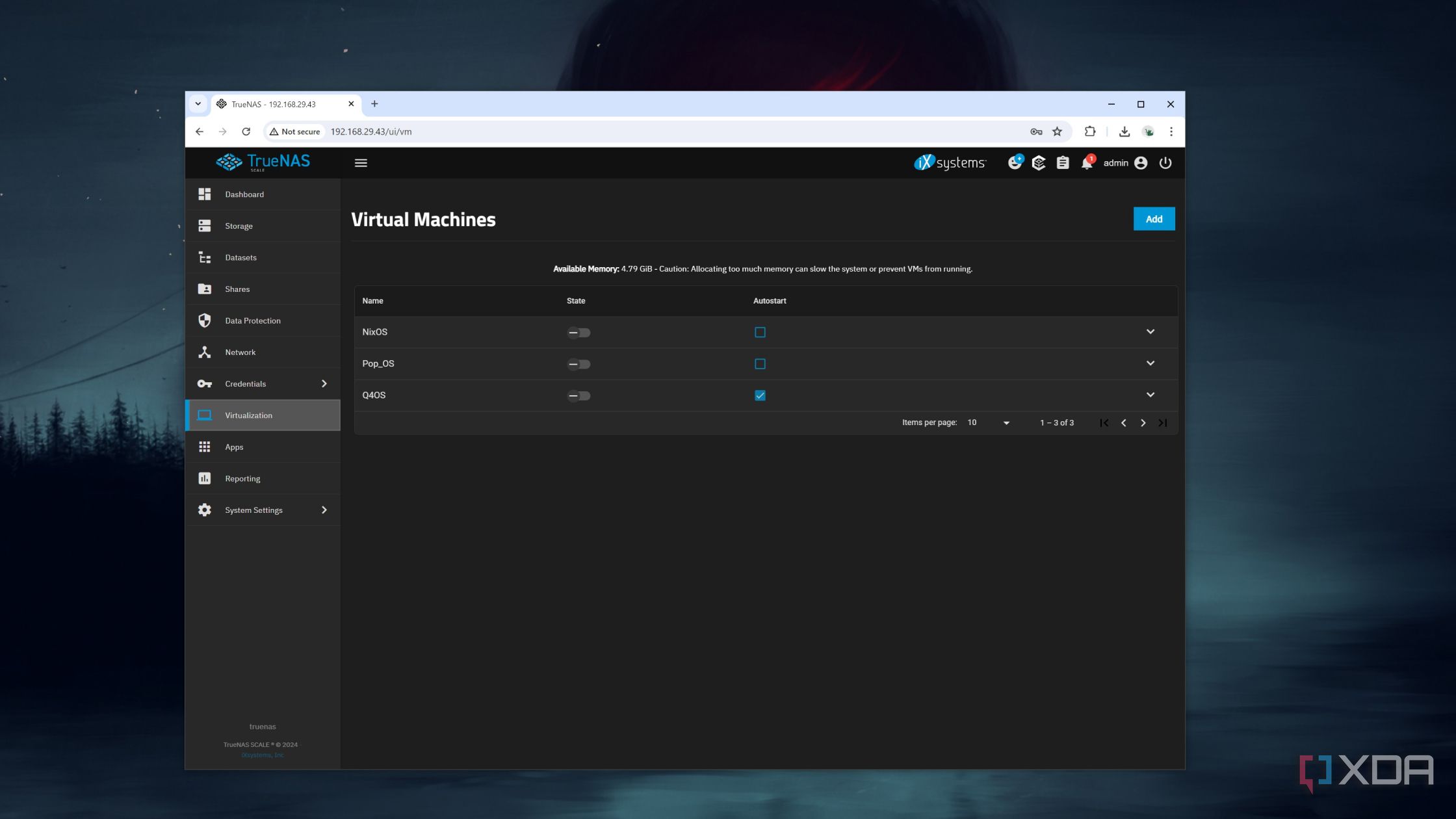Open the Jobs clipboard icon

(x=1063, y=163)
